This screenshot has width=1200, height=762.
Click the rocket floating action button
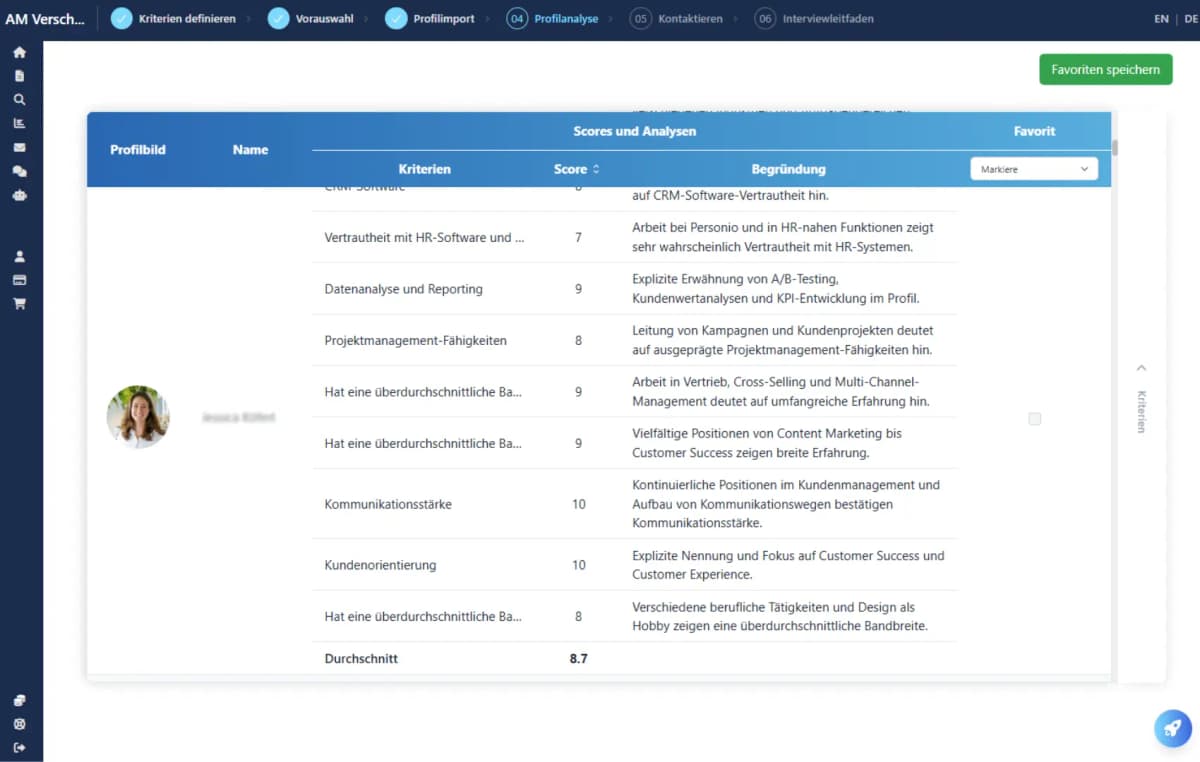click(x=1172, y=728)
